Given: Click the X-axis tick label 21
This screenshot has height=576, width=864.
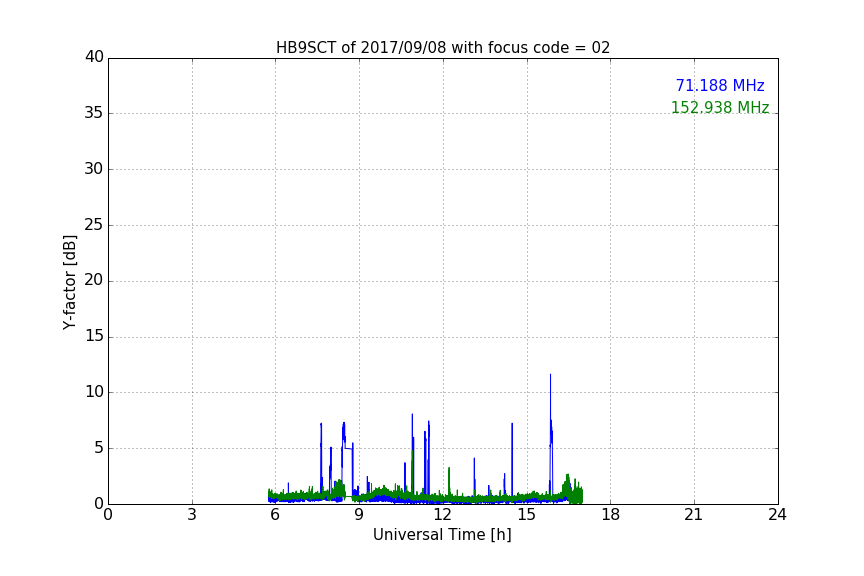Looking at the screenshot, I should (694, 515).
